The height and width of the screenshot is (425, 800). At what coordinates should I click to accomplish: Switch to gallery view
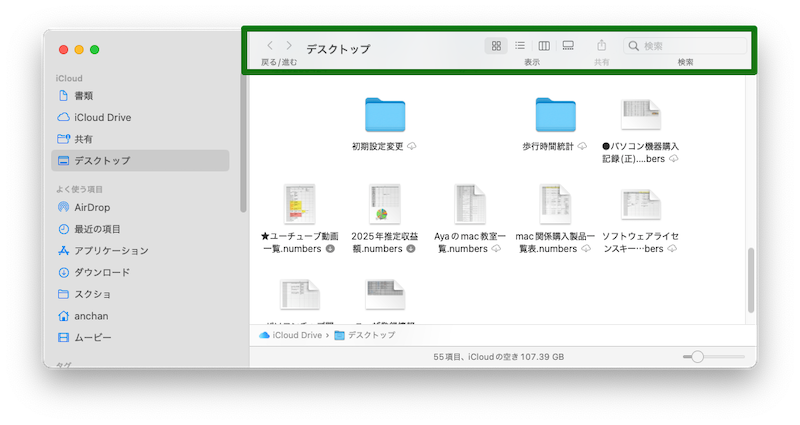point(568,46)
